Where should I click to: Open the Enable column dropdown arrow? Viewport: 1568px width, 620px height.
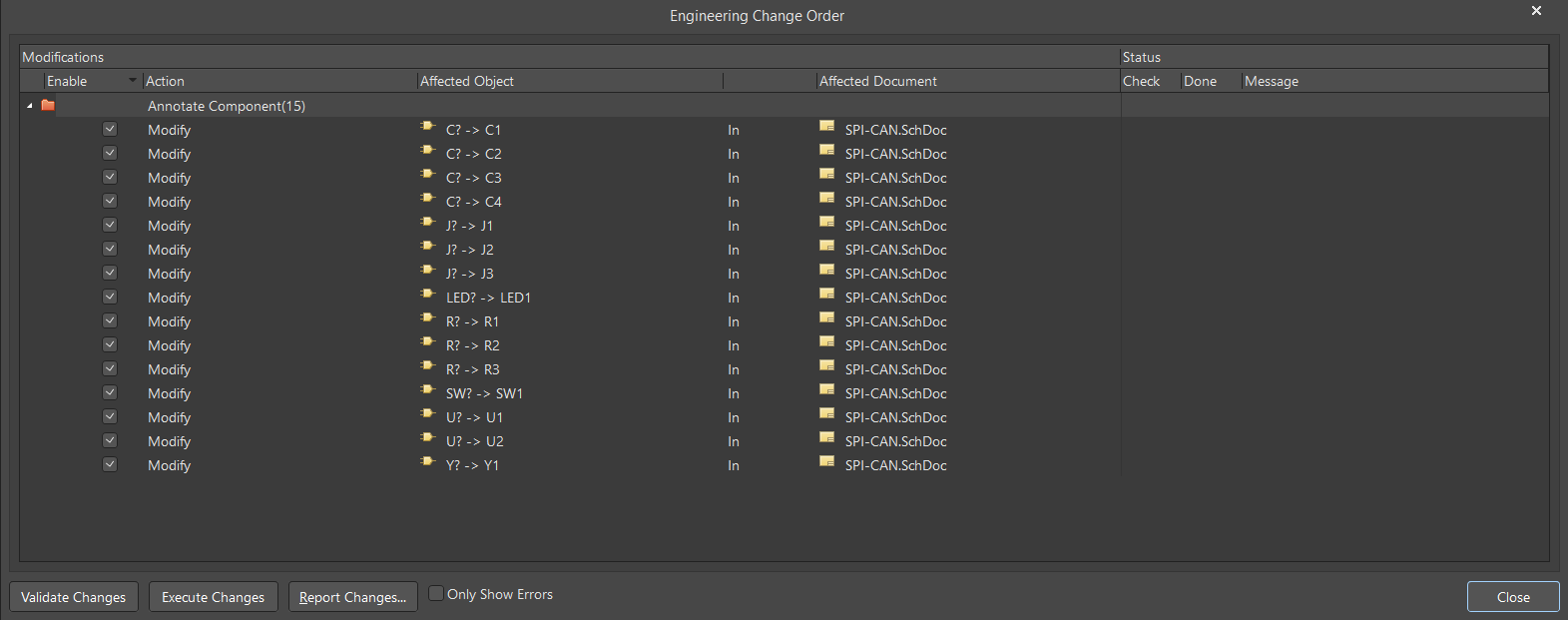pyautogui.click(x=133, y=80)
